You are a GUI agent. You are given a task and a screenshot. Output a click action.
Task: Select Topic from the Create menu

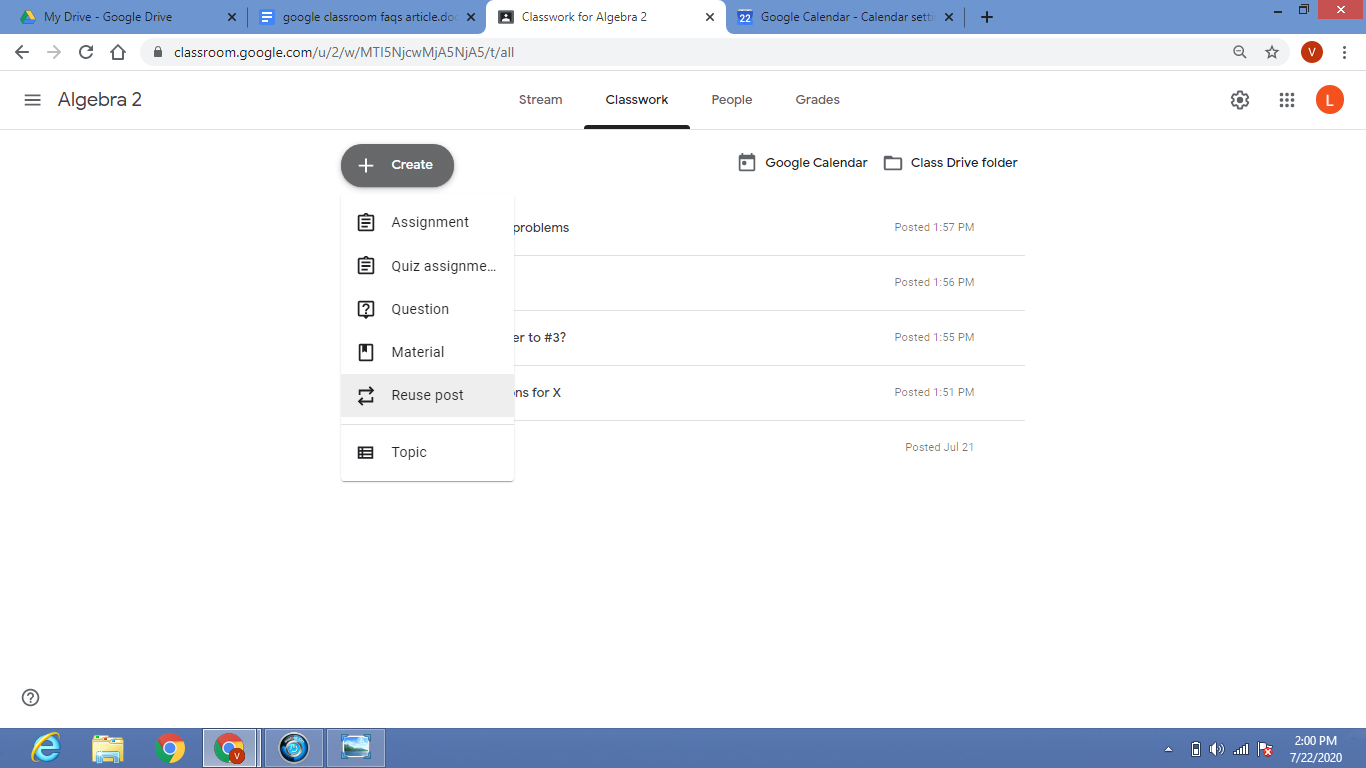point(427,452)
